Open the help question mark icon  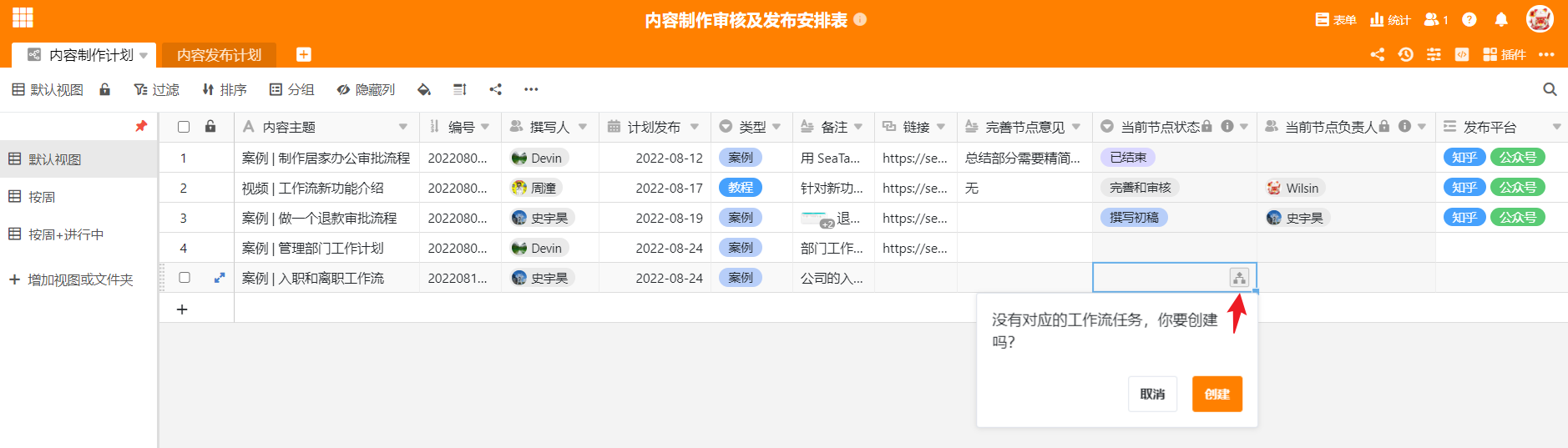point(1469,19)
